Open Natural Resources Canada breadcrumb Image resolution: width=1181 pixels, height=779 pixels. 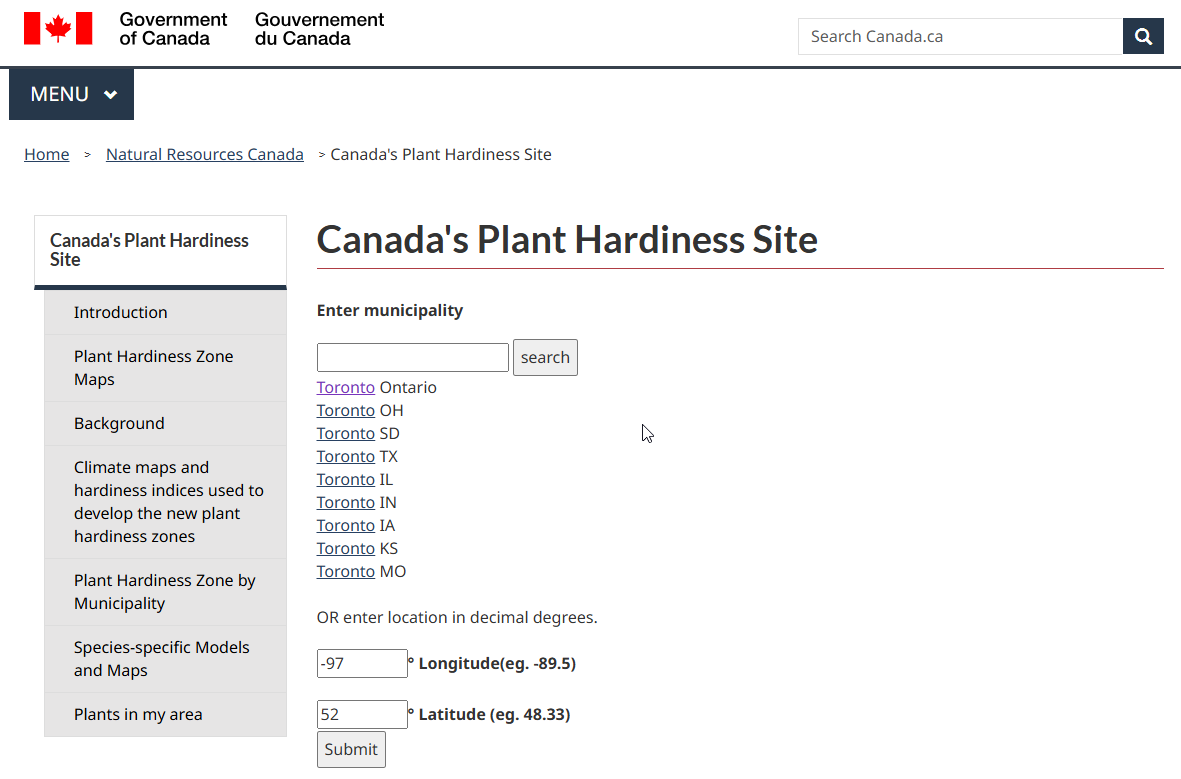click(x=205, y=154)
